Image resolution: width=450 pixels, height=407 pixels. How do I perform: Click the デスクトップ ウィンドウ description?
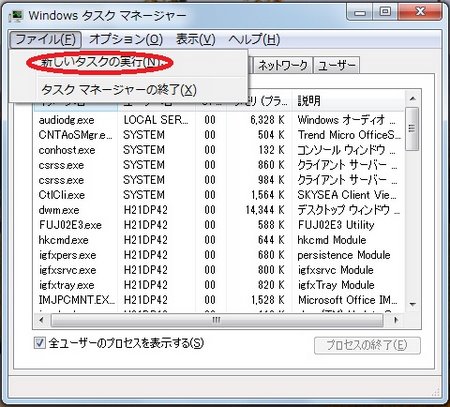pos(348,210)
